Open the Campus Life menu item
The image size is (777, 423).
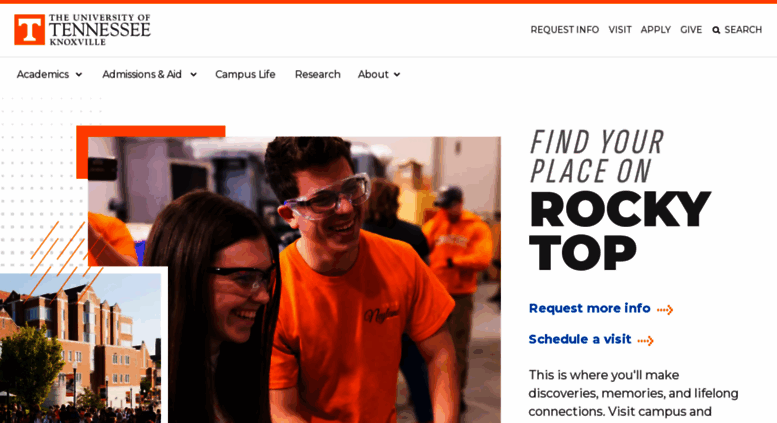pos(245,74)
